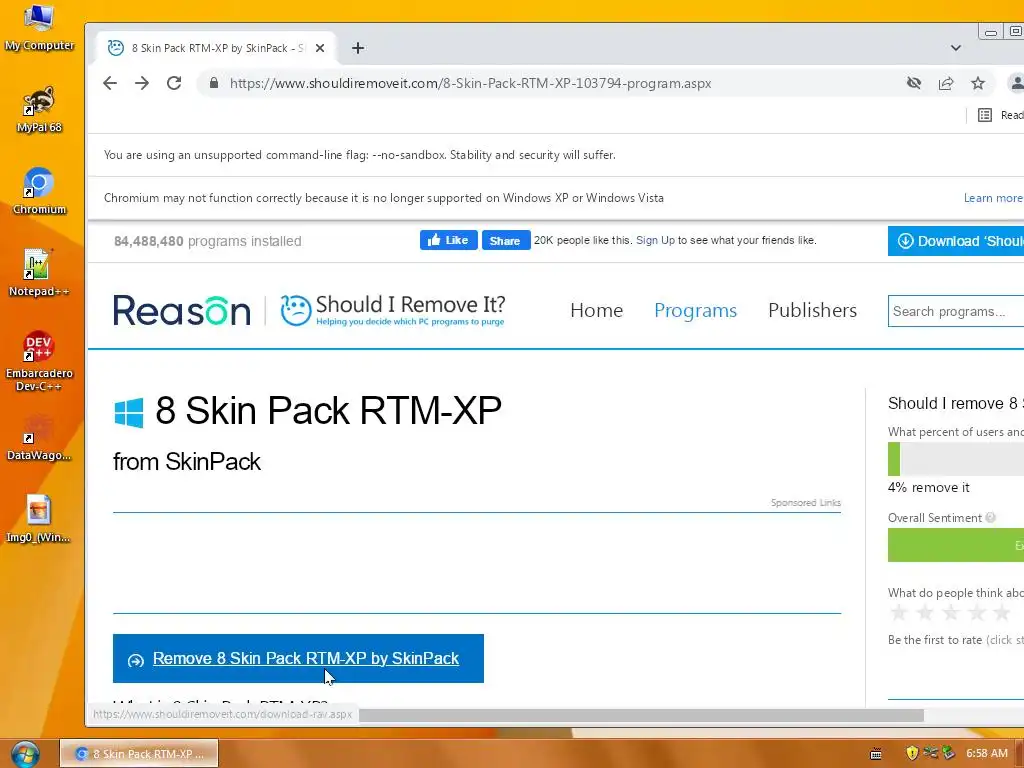
Task: Click the Download 'Should I Remove It' button
Action: [956, 241]
